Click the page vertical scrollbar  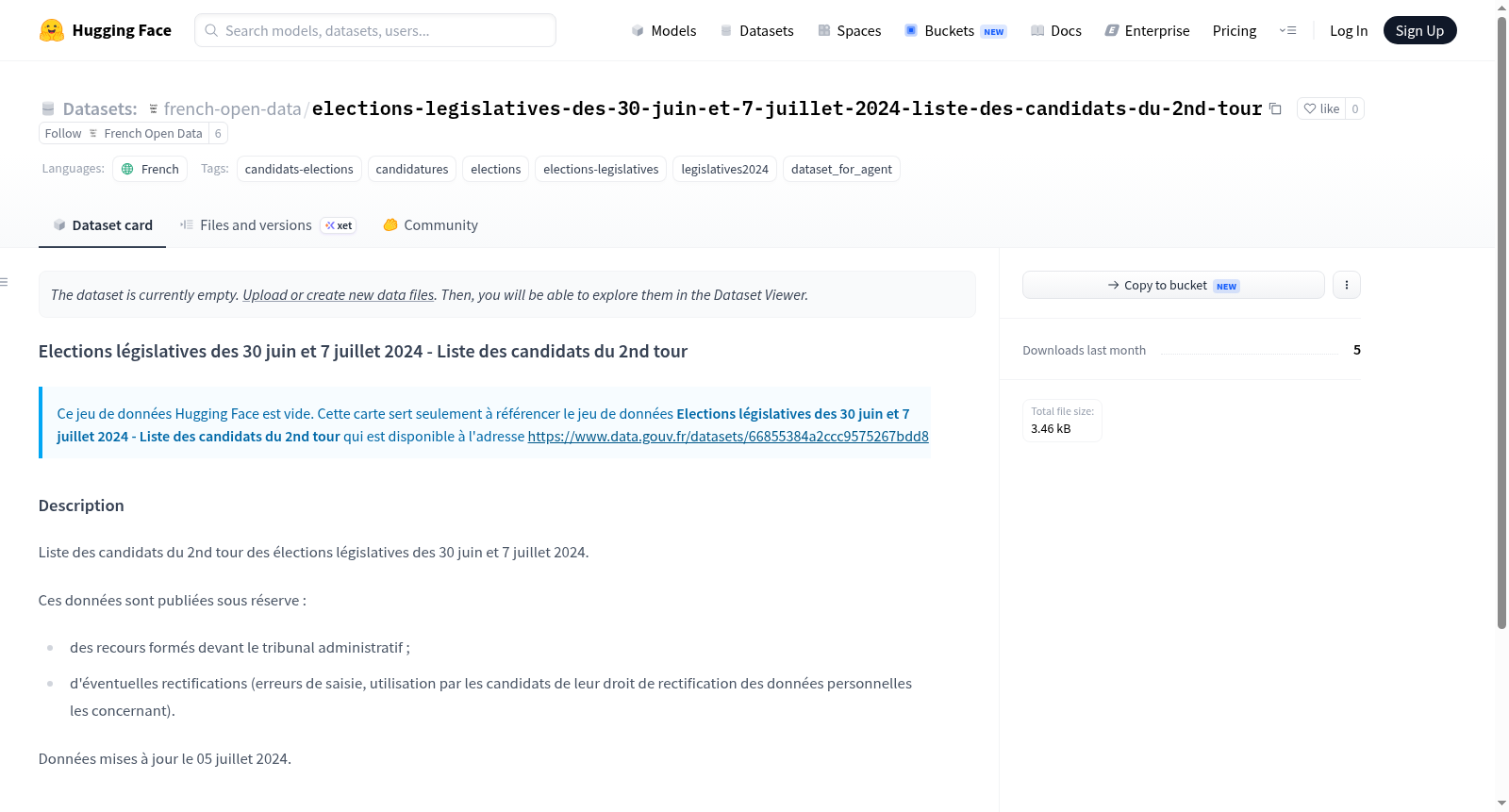1501,321
